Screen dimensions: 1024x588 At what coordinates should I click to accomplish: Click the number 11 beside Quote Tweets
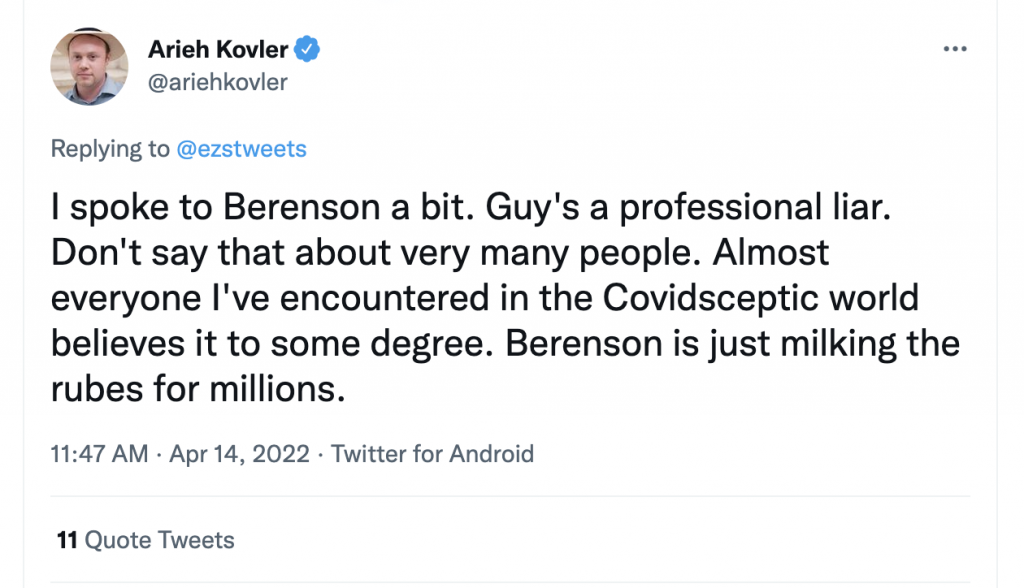tap(67, 541)
